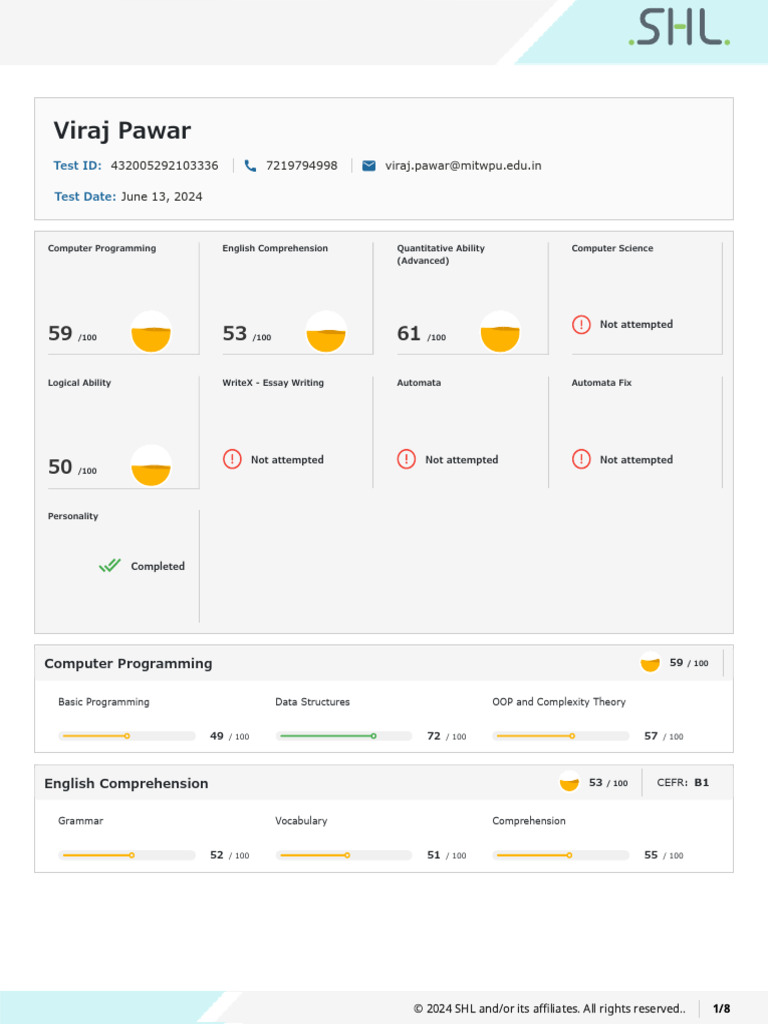Click the Logical Ability score gauge
Screen dimensions: 768x1024
coord(151,466)
